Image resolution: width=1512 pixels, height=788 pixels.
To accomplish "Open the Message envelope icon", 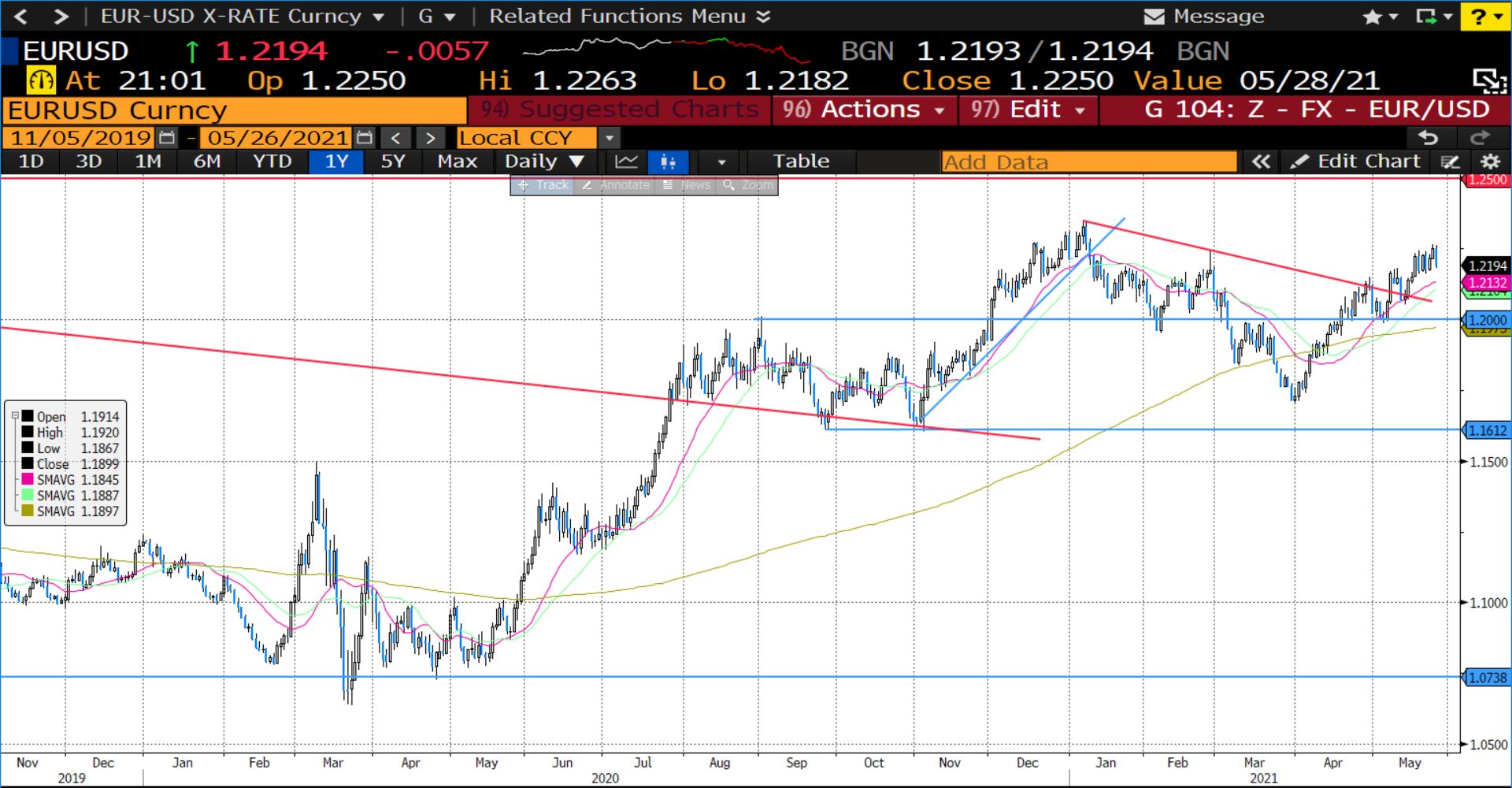I will click(1154, 17).
